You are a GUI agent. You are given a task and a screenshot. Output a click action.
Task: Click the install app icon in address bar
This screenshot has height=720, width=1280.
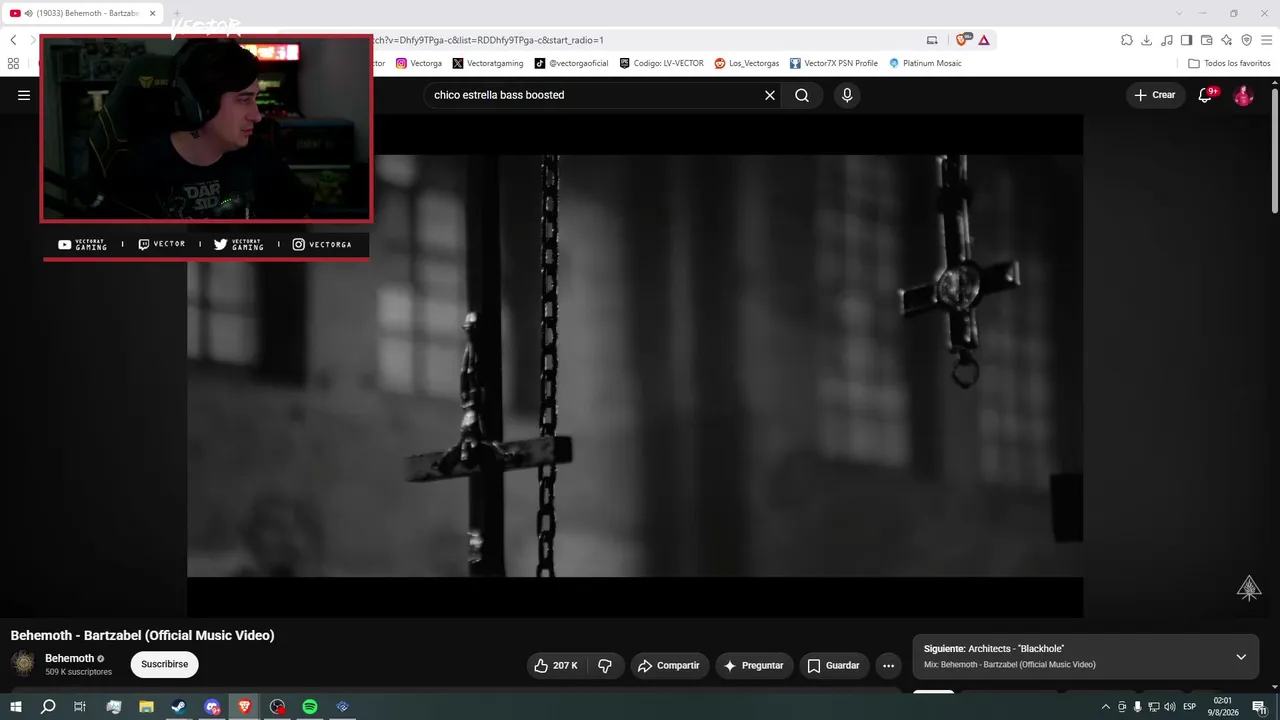[x=932, y=40]
